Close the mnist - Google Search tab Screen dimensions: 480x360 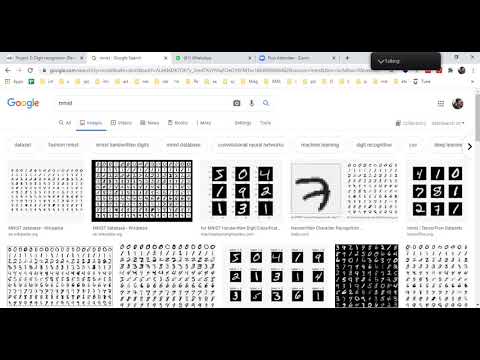166,58
